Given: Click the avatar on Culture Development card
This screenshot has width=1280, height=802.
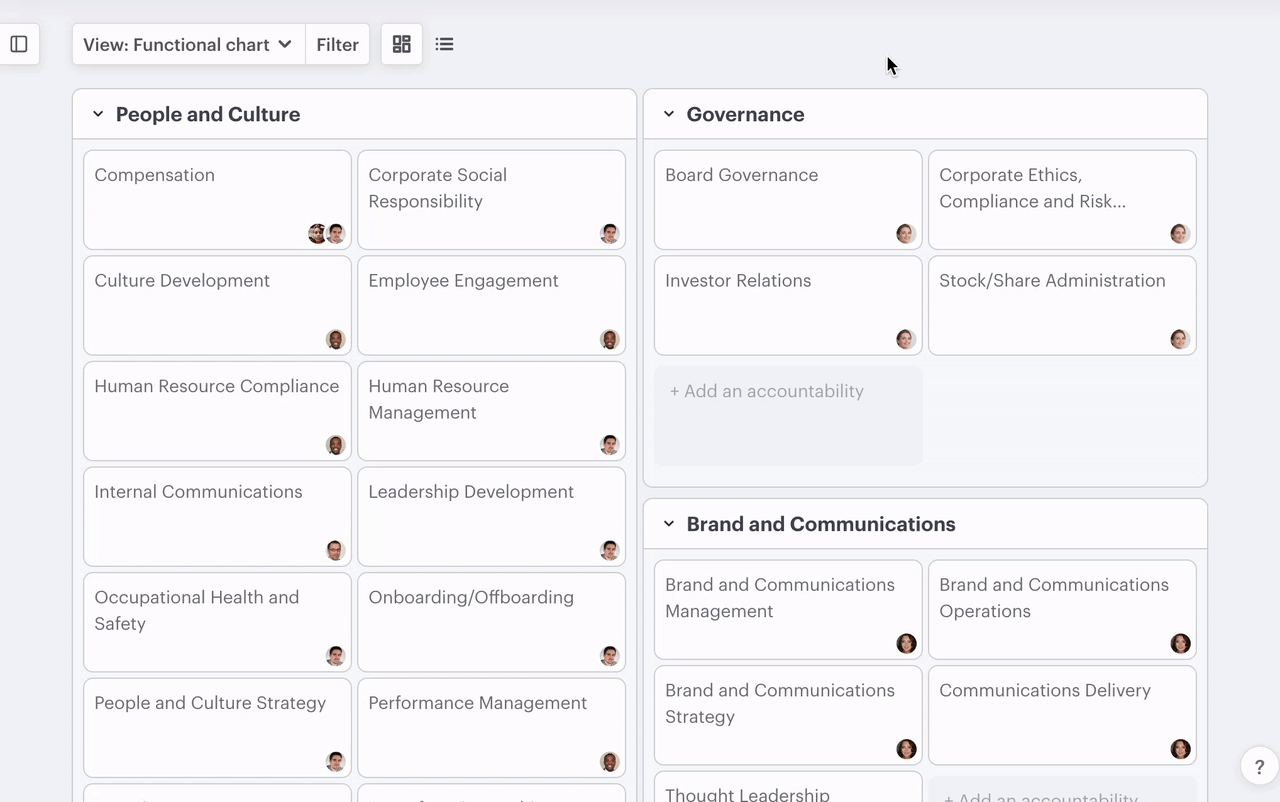Looking at the screenshot, I should [336, 340].
